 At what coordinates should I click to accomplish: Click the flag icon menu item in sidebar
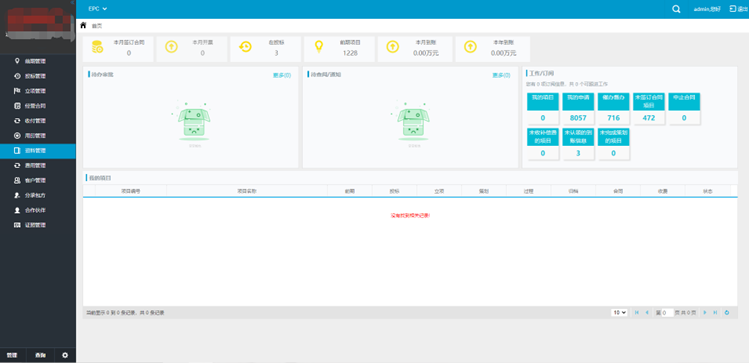point(17,91)
